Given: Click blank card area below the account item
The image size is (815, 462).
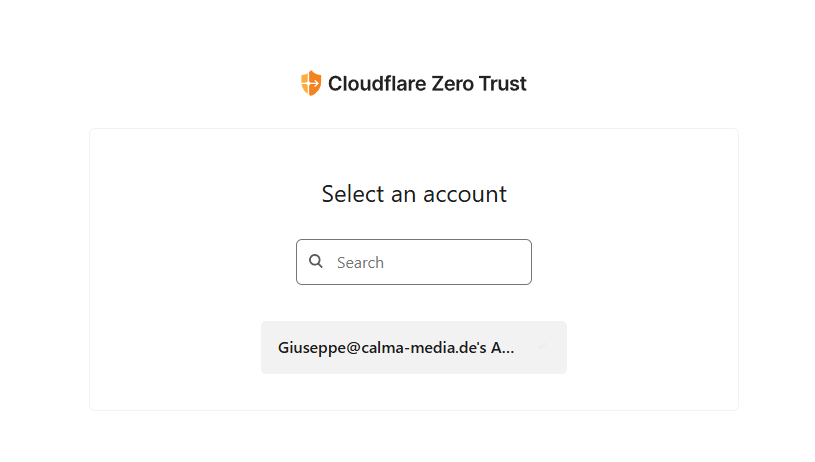Looking at the screenshot, I should [414, 392].
